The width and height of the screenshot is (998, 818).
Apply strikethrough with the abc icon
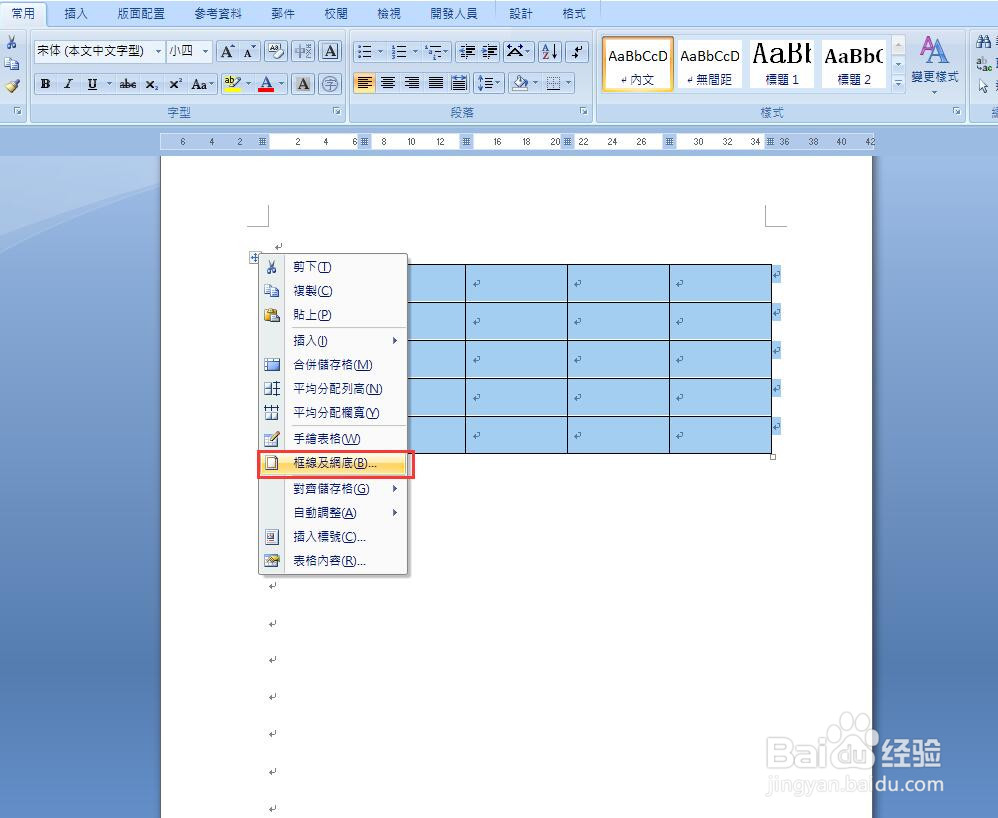pos(127,84)
